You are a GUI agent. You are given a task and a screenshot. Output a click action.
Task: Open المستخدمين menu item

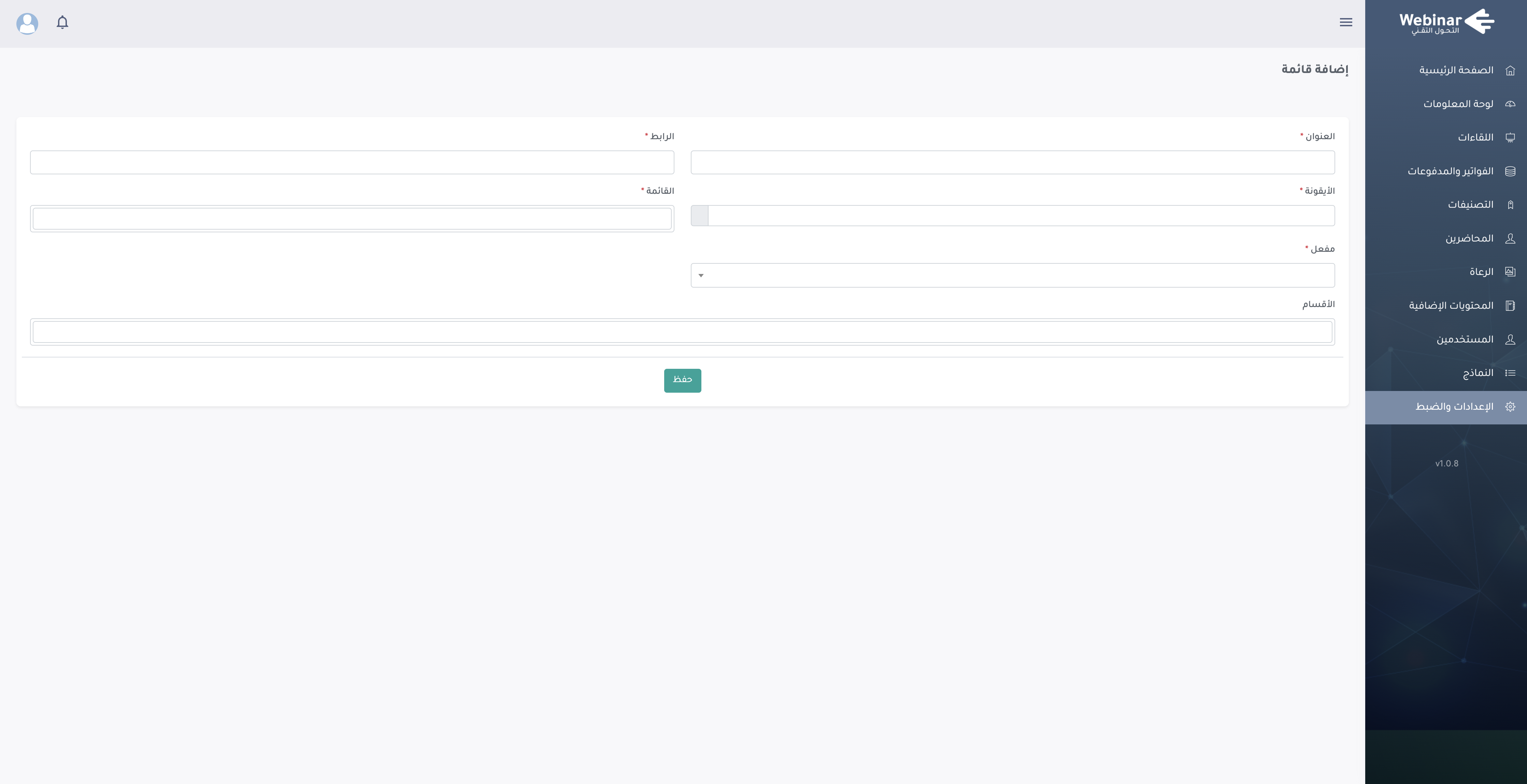pos(1446,339)
